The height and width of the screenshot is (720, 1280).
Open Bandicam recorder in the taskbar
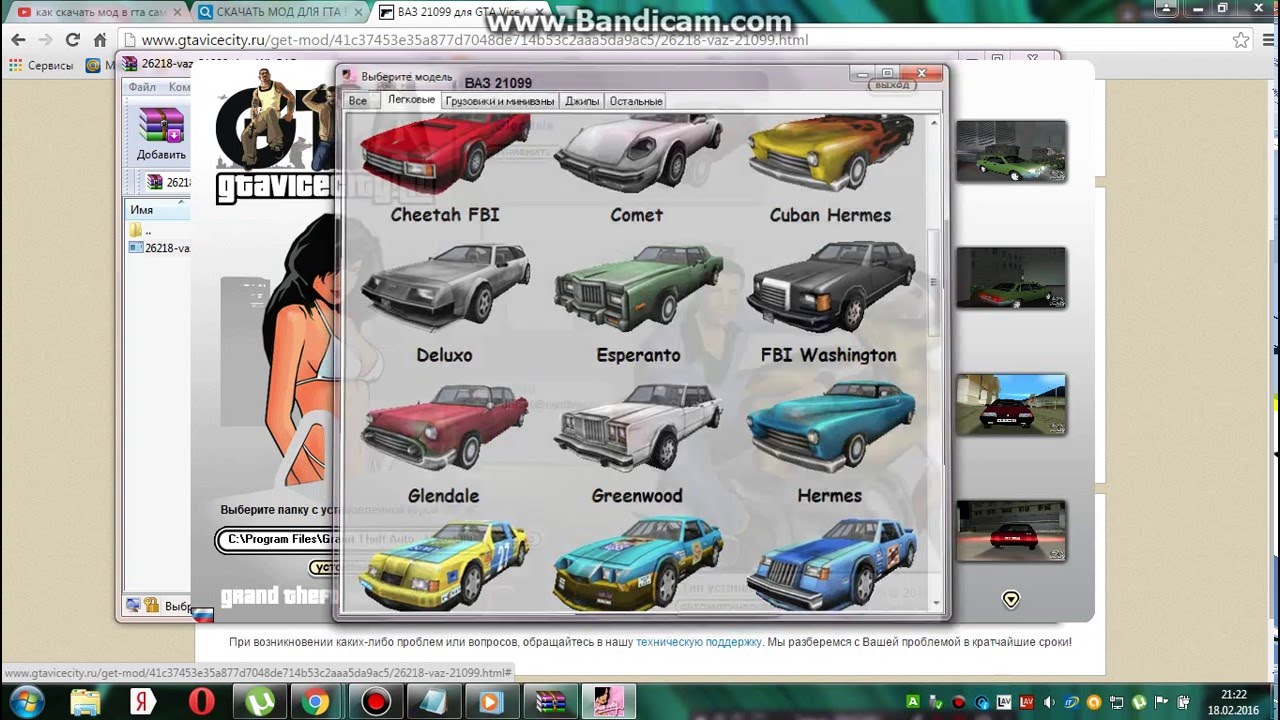pos(376,701)
